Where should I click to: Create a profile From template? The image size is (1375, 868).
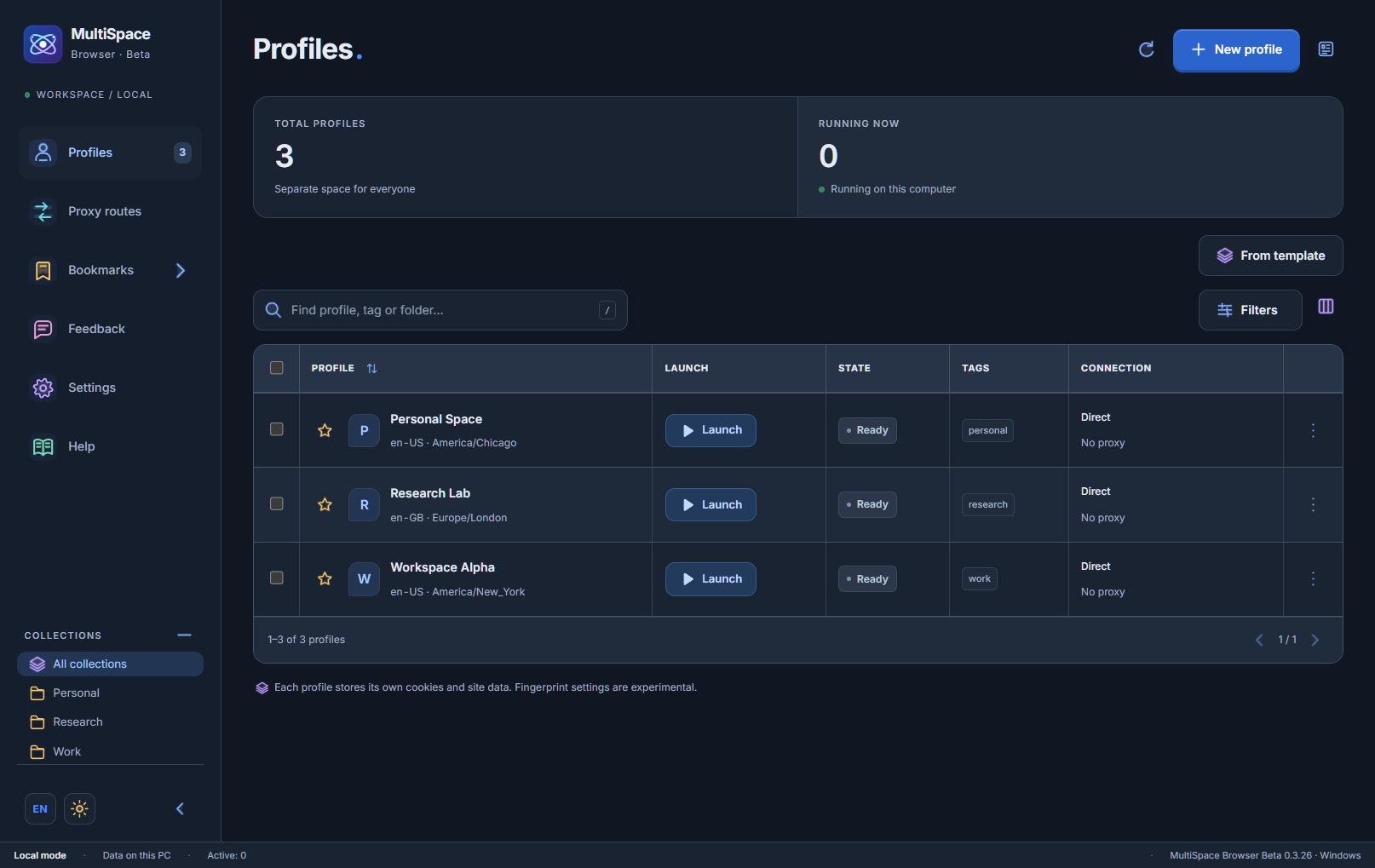point(1270,256)
